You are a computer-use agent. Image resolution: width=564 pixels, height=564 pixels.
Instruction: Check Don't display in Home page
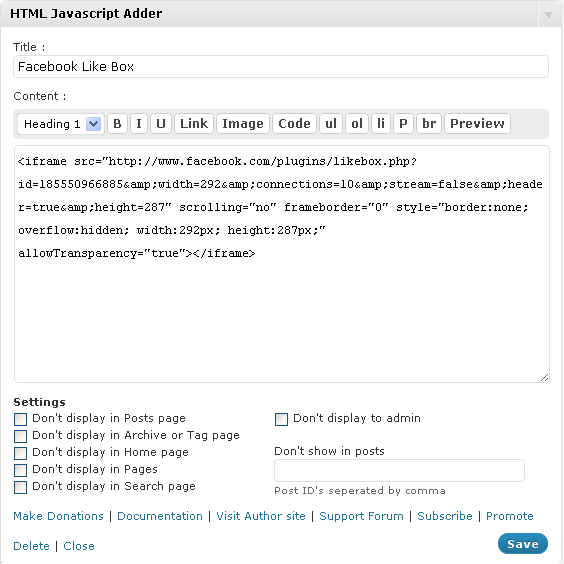[x=21, y=453]
